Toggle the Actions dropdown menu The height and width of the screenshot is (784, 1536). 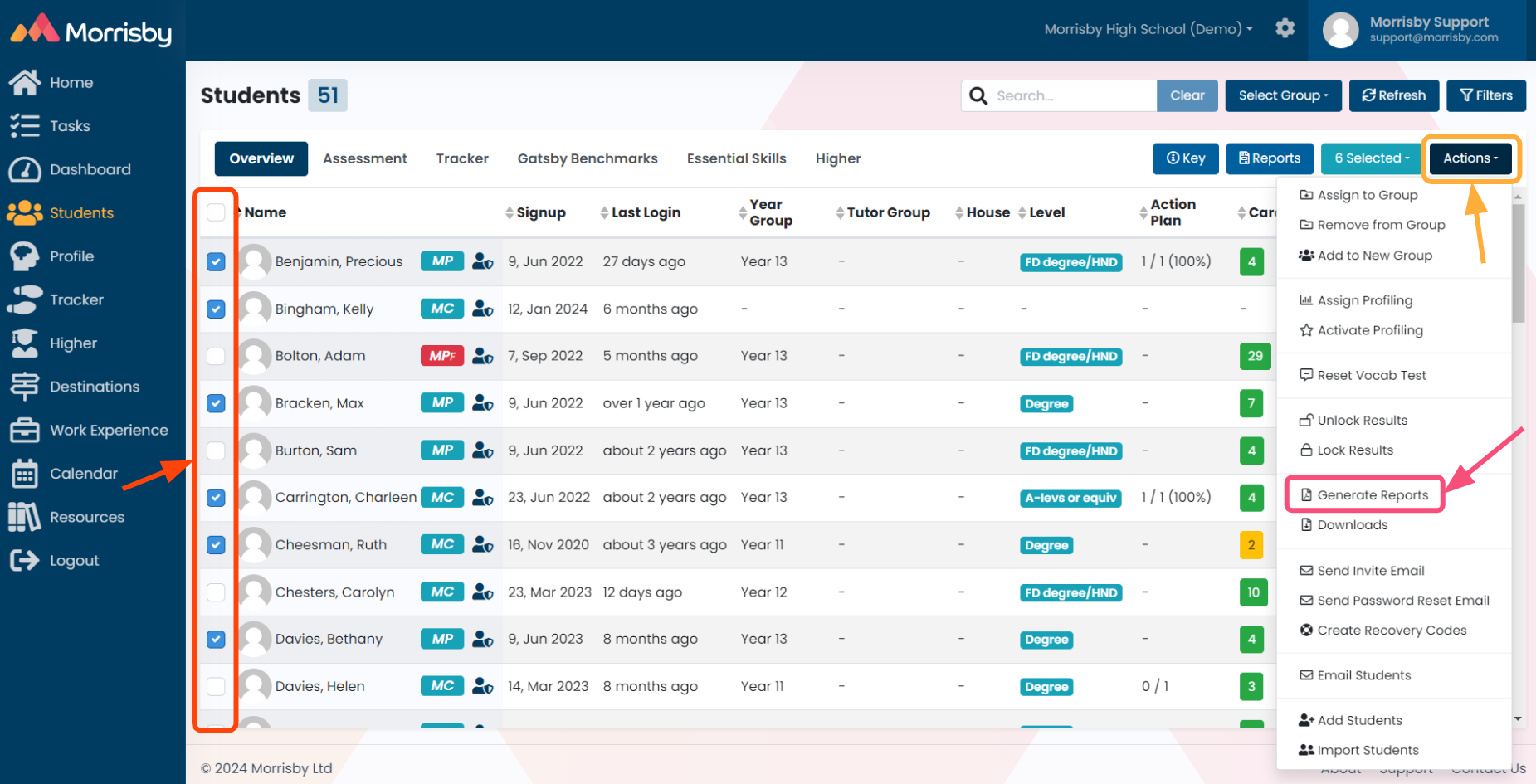click(x=1470, y=158)
